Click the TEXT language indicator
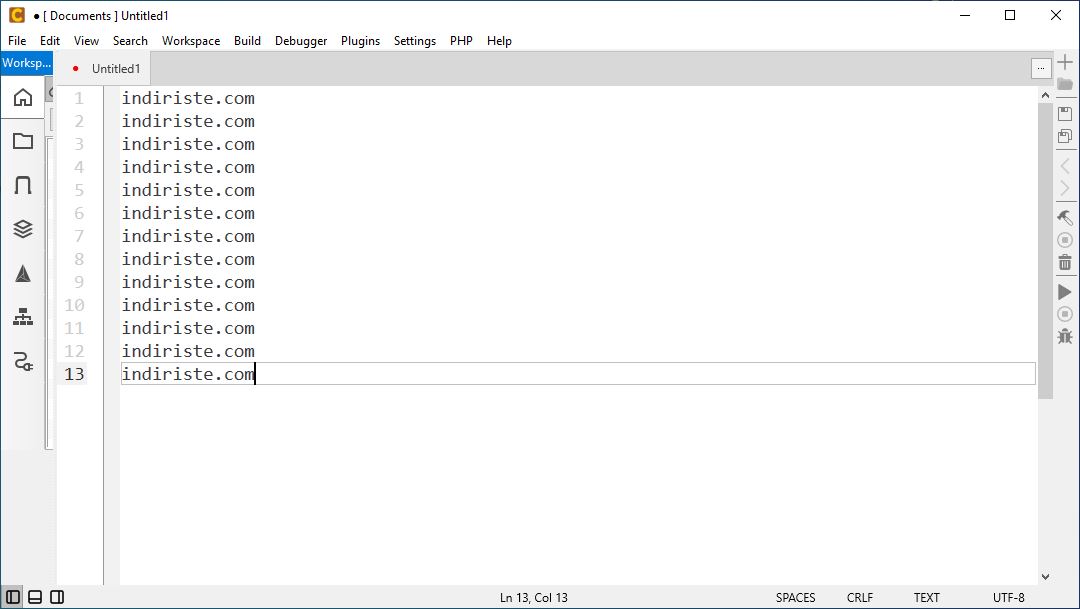This screenshot has height=609, width=1080. coord(926,597)
